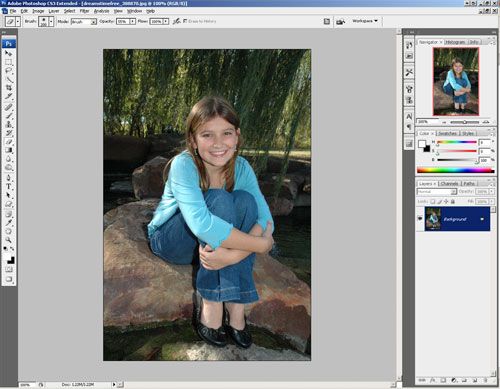Enable the Erase to History checkbox
500x389 pixels.
[x=185, y=21]
